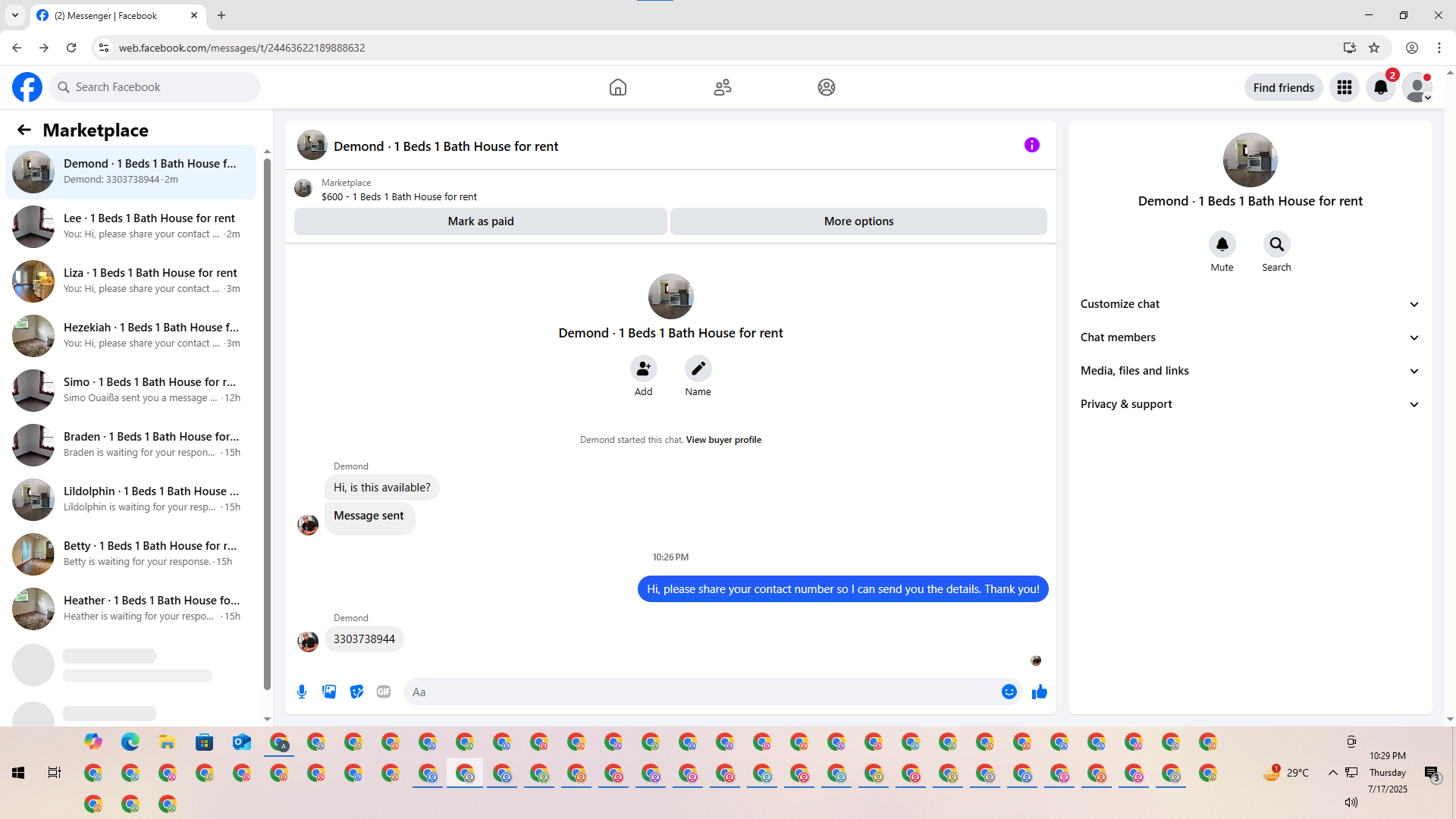Open a new browser tab
The image size is (1456, 819).
click(x=221, y=15)
